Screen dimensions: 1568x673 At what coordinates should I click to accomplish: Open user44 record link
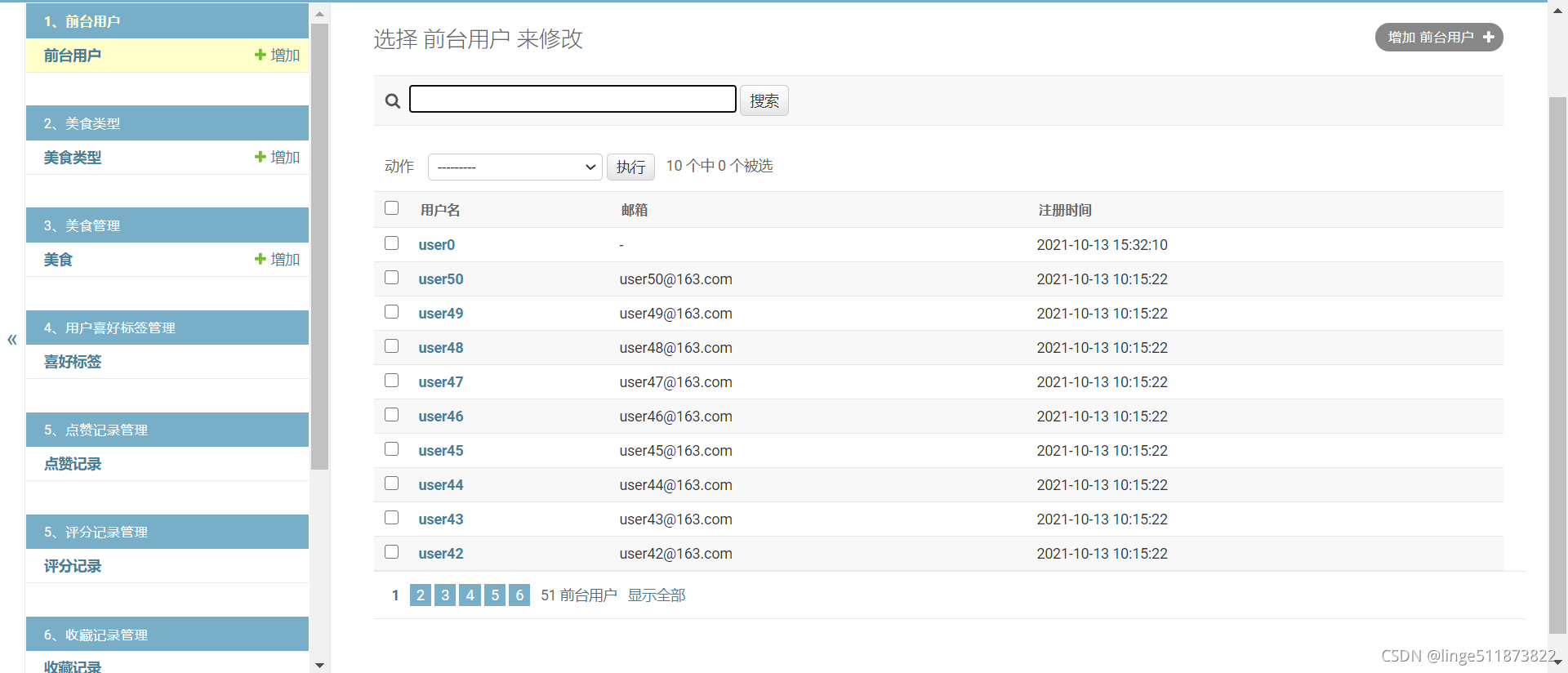pos(441,485)
